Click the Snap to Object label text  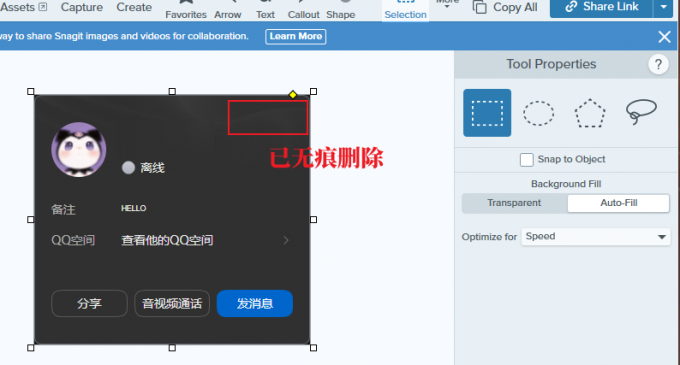point(571,159)
